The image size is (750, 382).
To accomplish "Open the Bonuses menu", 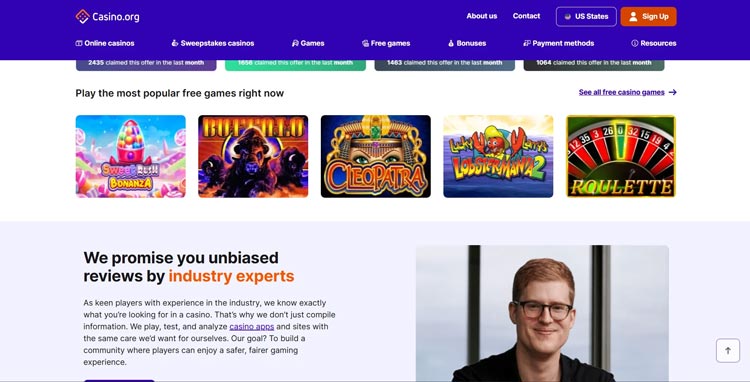I will (x=467, y=43).
